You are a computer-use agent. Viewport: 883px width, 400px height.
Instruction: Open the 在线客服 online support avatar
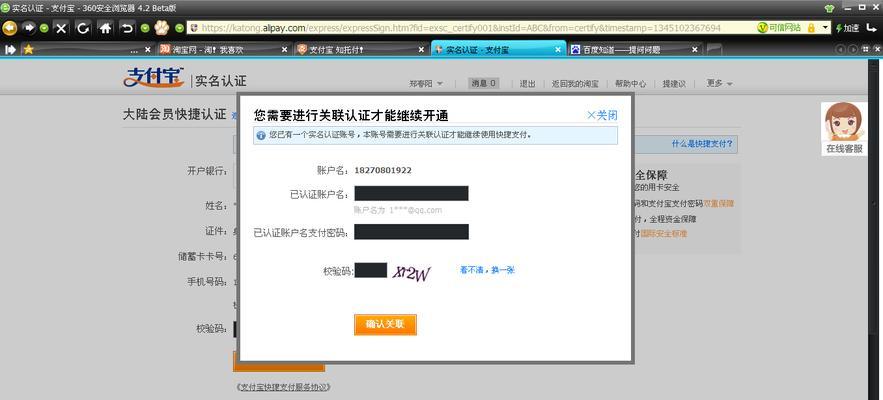(x=844, y=128)
